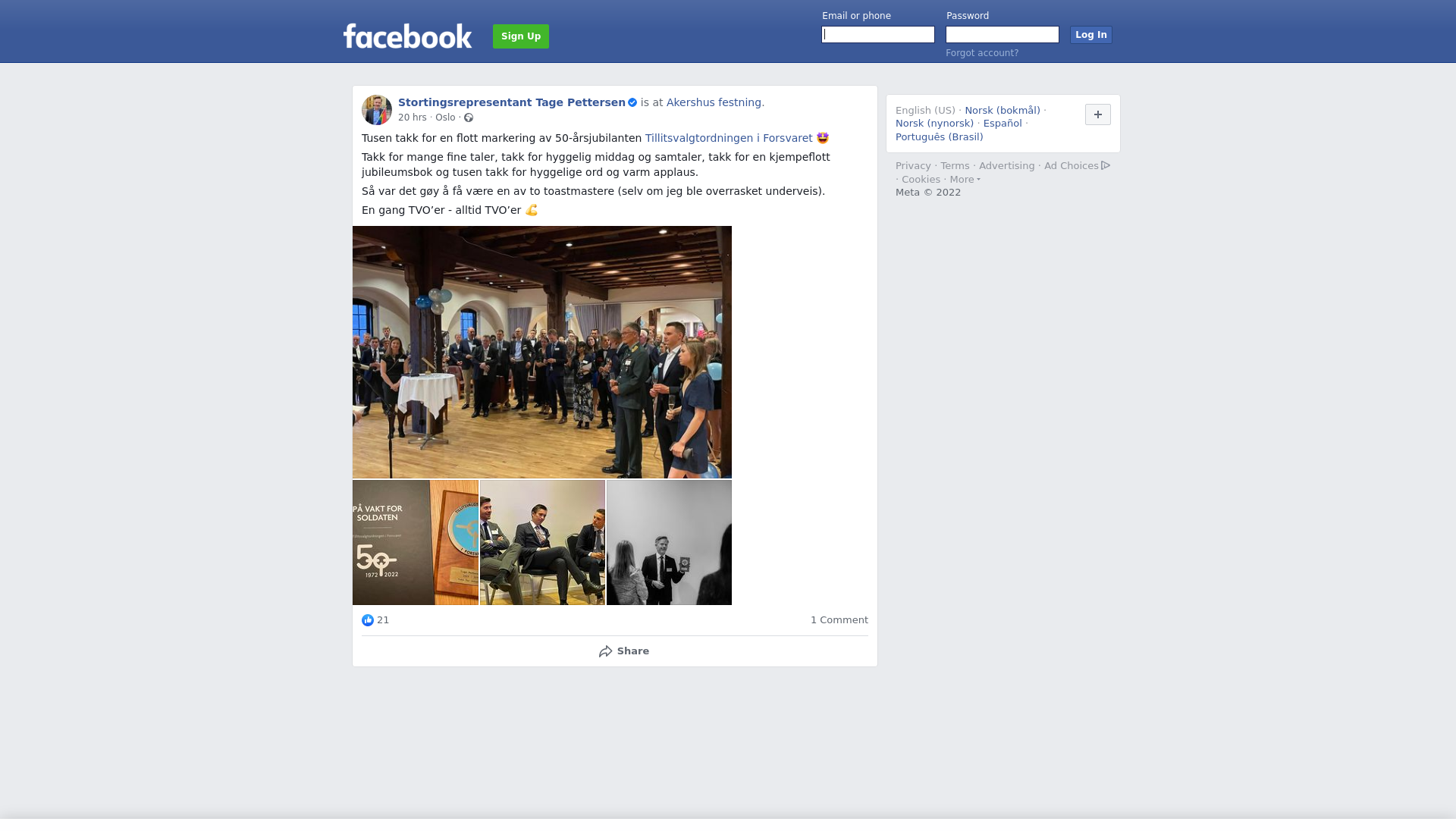Screen dimensions: 1456x831
Task: Click the Facebook logo
Action: (407, 36)
